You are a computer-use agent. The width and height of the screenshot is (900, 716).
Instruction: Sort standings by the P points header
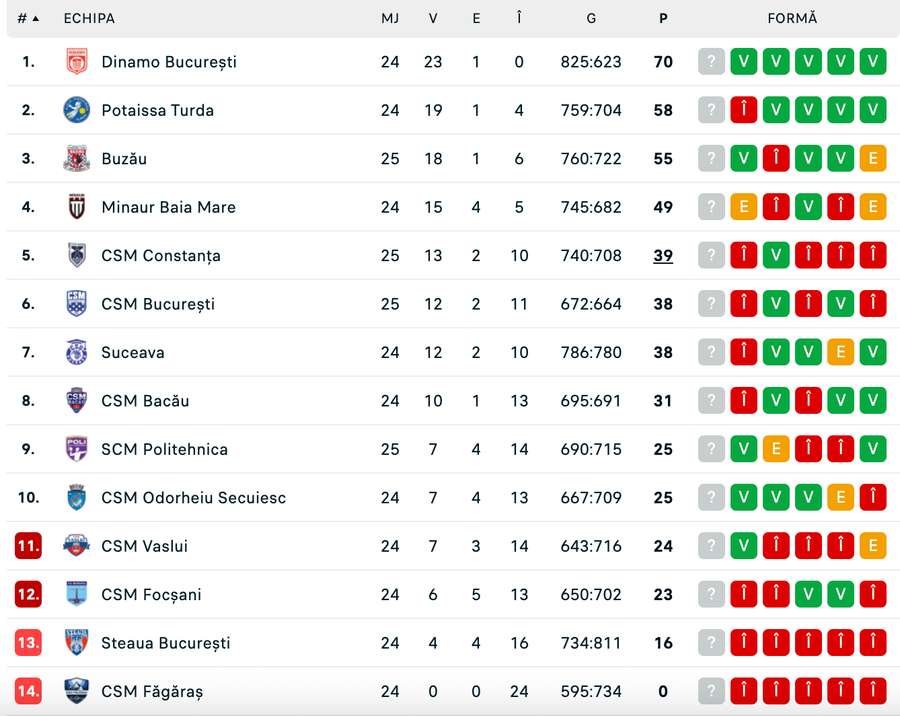(663, 18)
